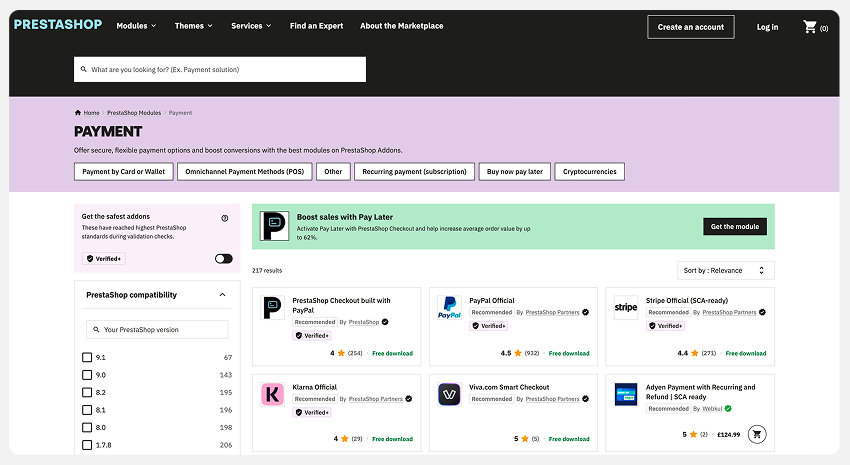Check the 8.0 compatibility checkbox
Viewport: 850px width, 465px height.
(87, 427)
